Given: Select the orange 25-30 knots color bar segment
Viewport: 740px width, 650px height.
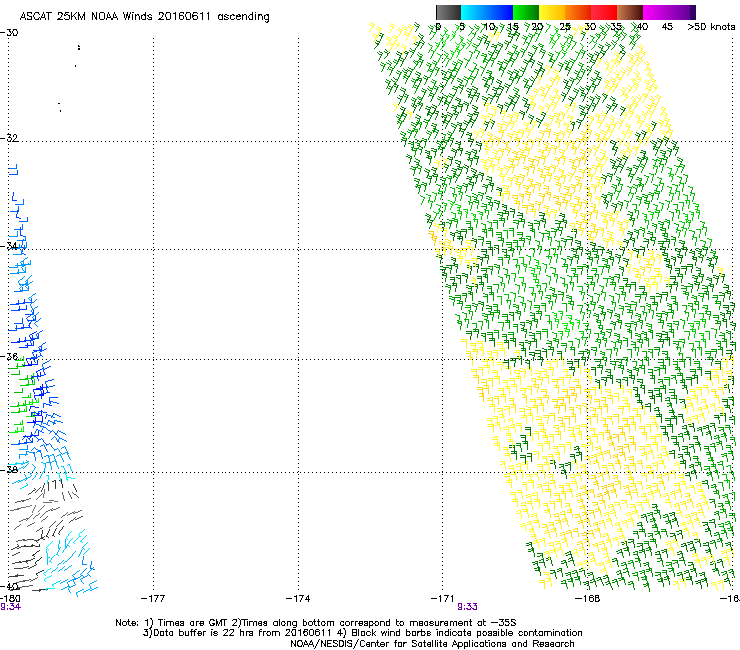Looking at the screenshot, I should click(578, 12).
